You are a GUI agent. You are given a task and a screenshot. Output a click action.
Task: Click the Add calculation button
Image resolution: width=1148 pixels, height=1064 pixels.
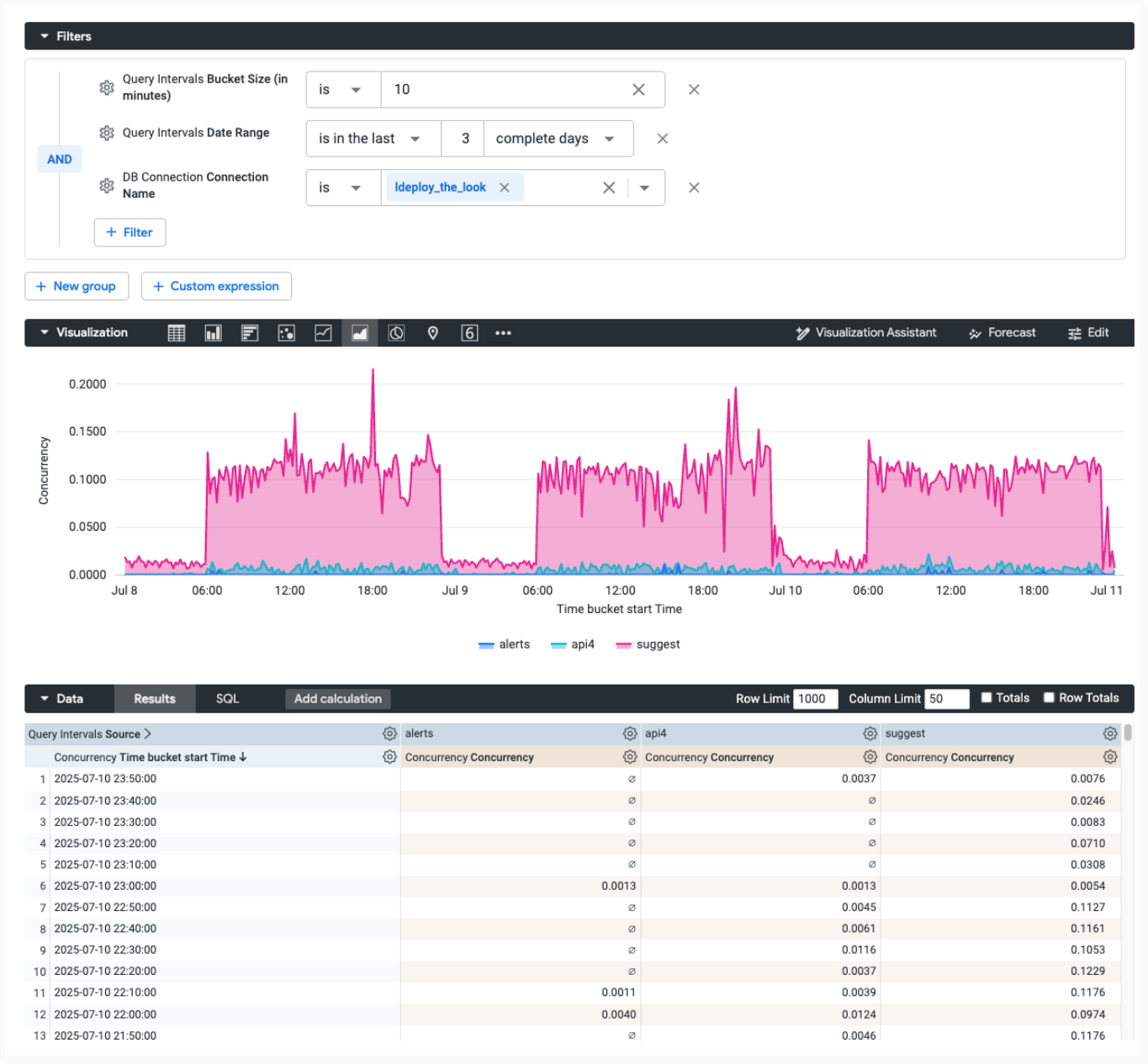click(337, 698)
